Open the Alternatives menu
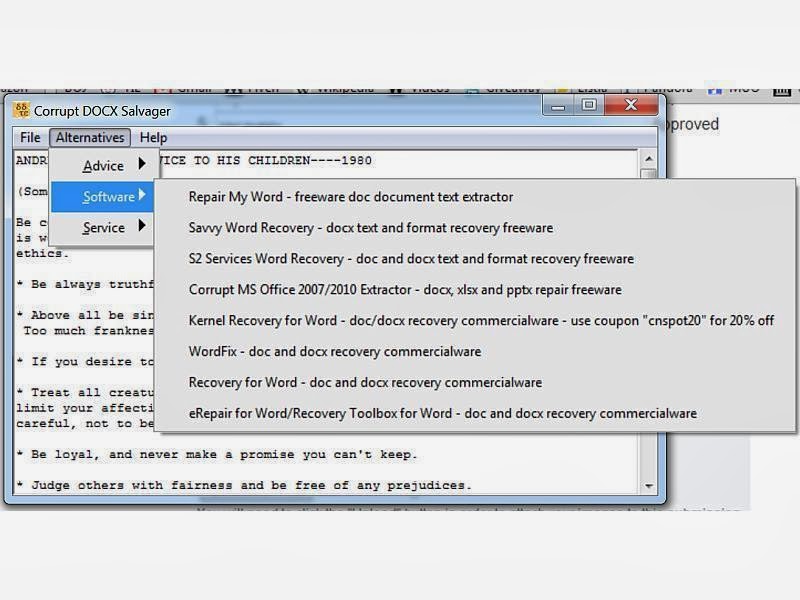 [x=90, y=137]
